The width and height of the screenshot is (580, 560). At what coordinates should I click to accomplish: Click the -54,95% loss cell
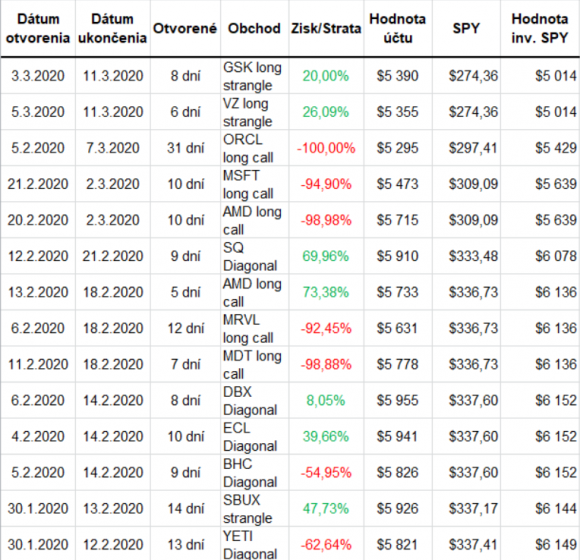[x=326, y=473]
